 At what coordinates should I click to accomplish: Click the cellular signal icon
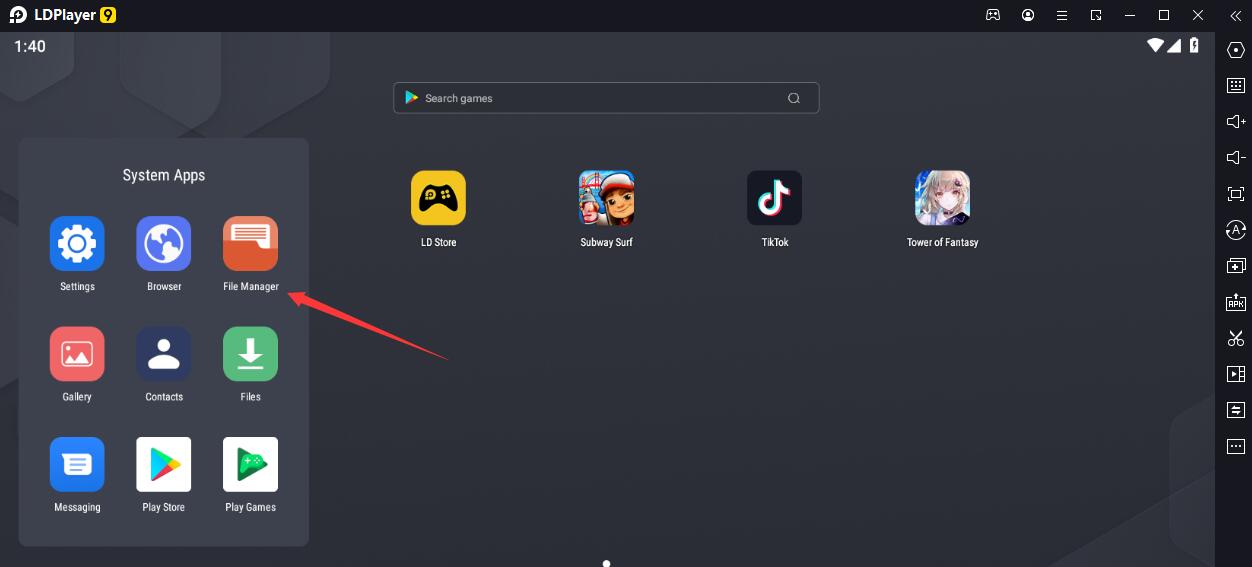[1175, 45]
